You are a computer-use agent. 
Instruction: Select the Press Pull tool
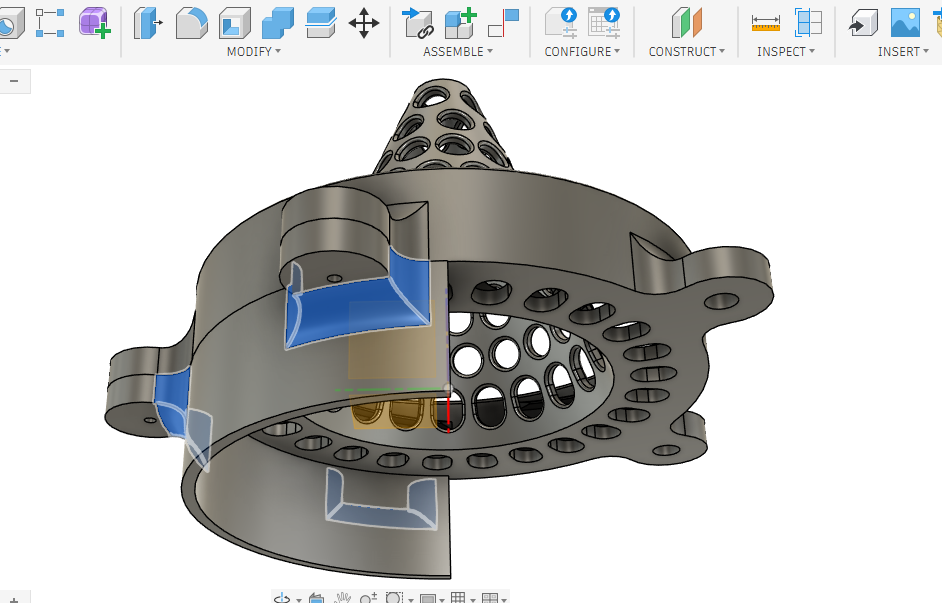[148, 22]
